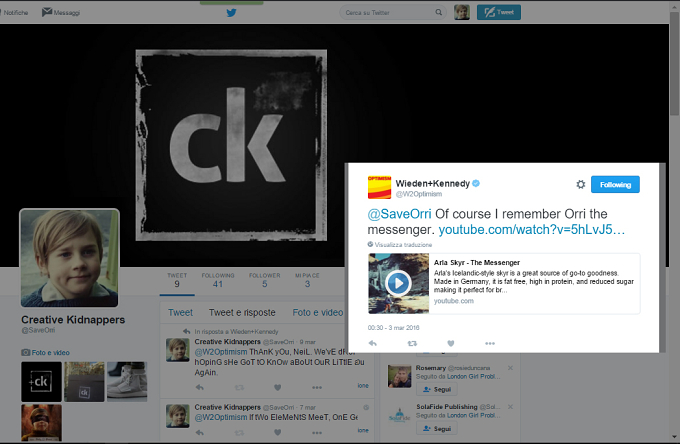Screen dimensions: 680x444
Task: Click the @W2Optimism handle
Action: click(418, 194)
